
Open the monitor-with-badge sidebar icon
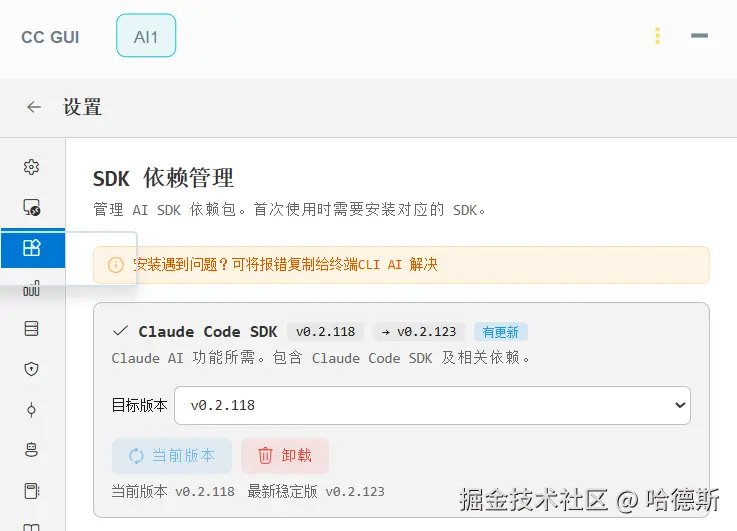[x=31, y=207]
